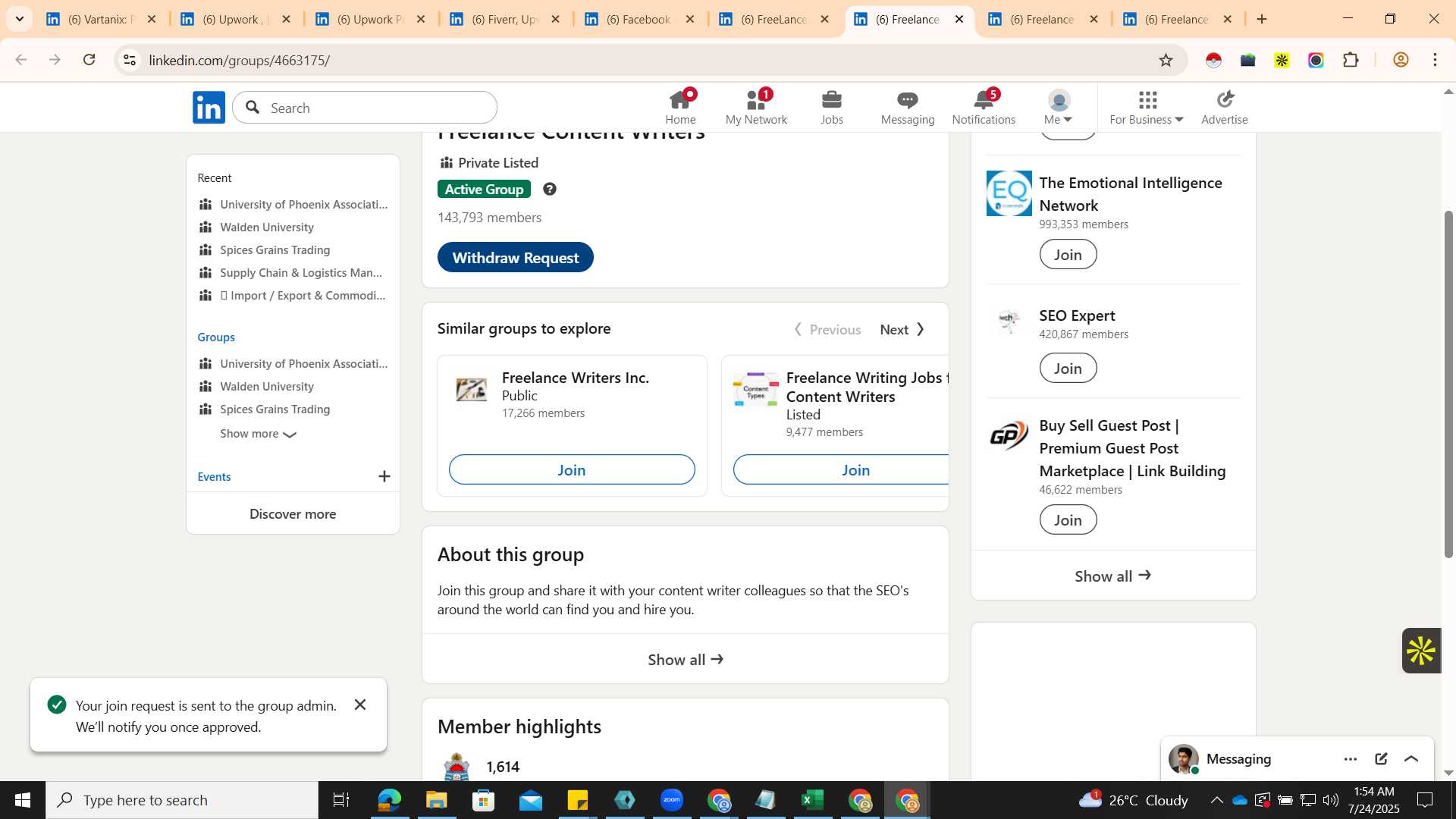Screen dimensions: 1456x819
Task: Show all suggested groups in sidebar
Action: coord(1113,576)
